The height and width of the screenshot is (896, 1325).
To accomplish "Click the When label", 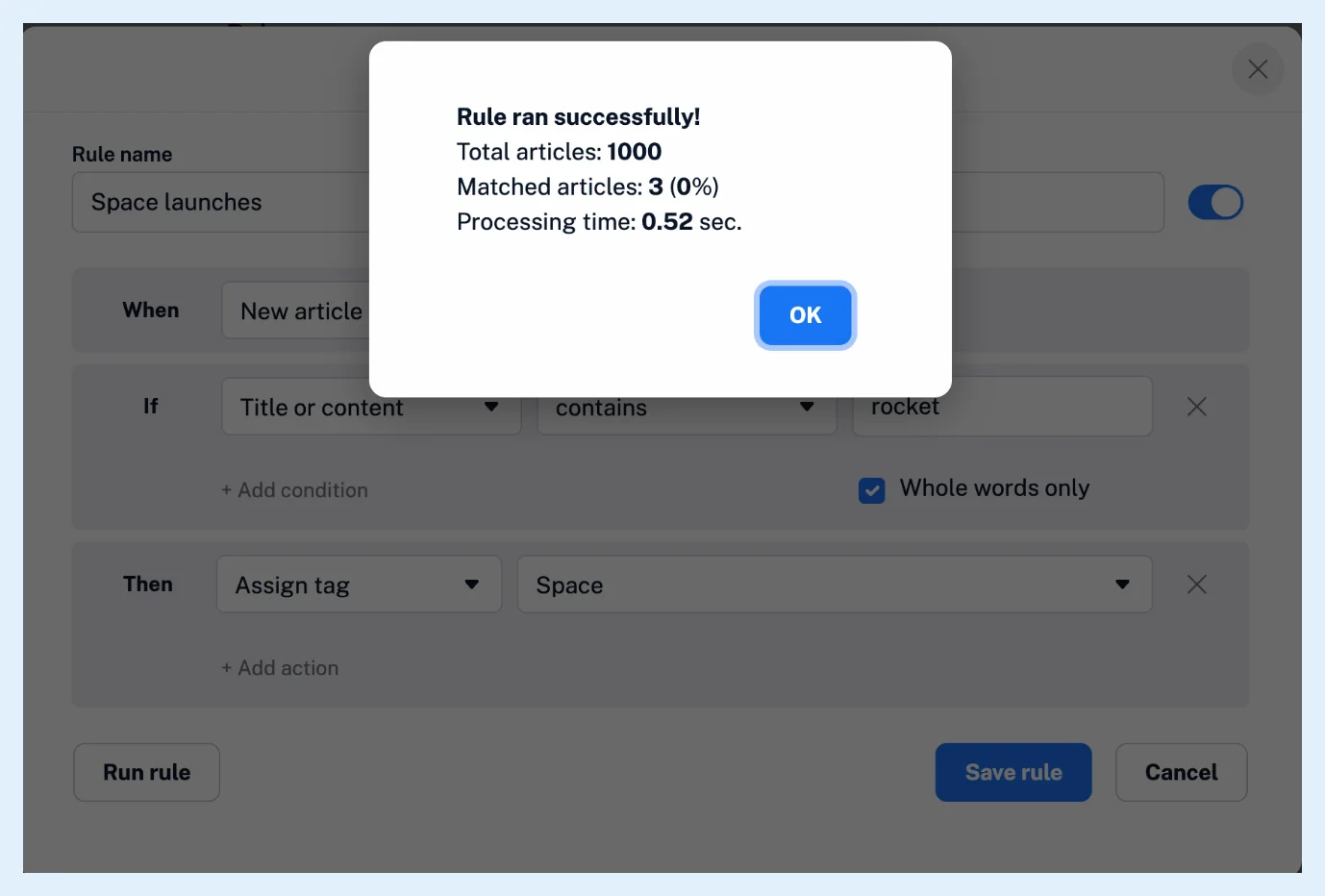I will tap(151, 311).
